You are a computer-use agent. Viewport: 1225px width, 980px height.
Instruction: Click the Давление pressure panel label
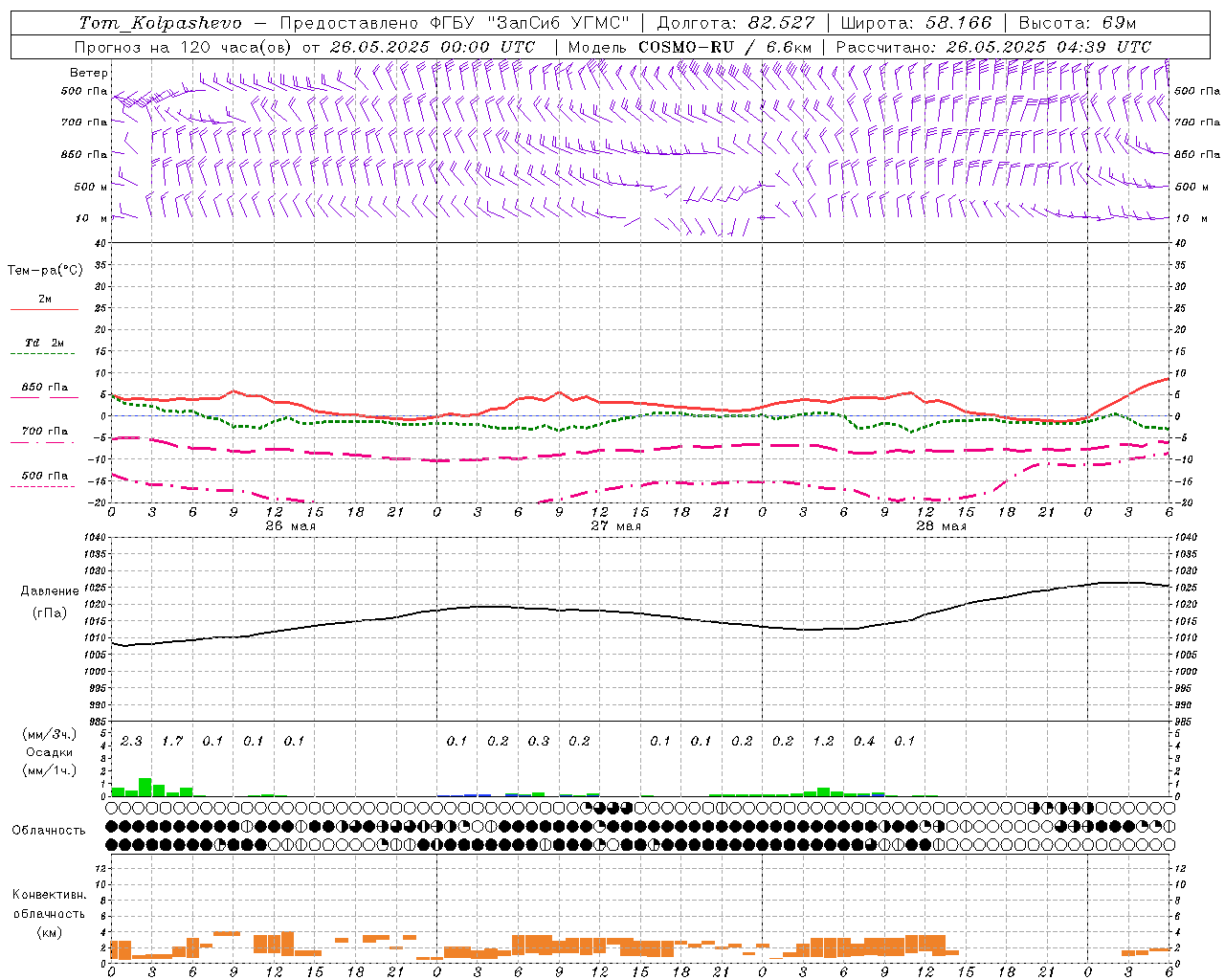[x=49, y=591]
